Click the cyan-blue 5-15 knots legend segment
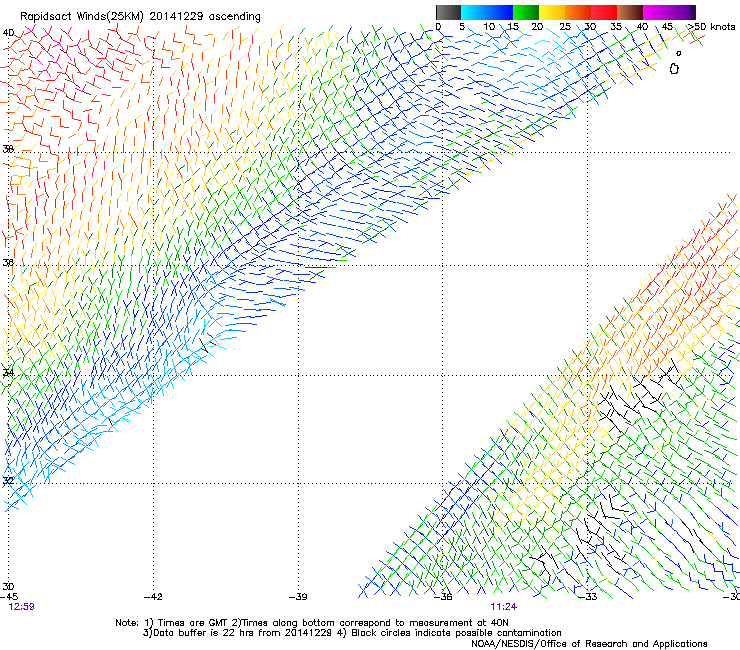This screenshot has height=650, width=740. (487, 12)
